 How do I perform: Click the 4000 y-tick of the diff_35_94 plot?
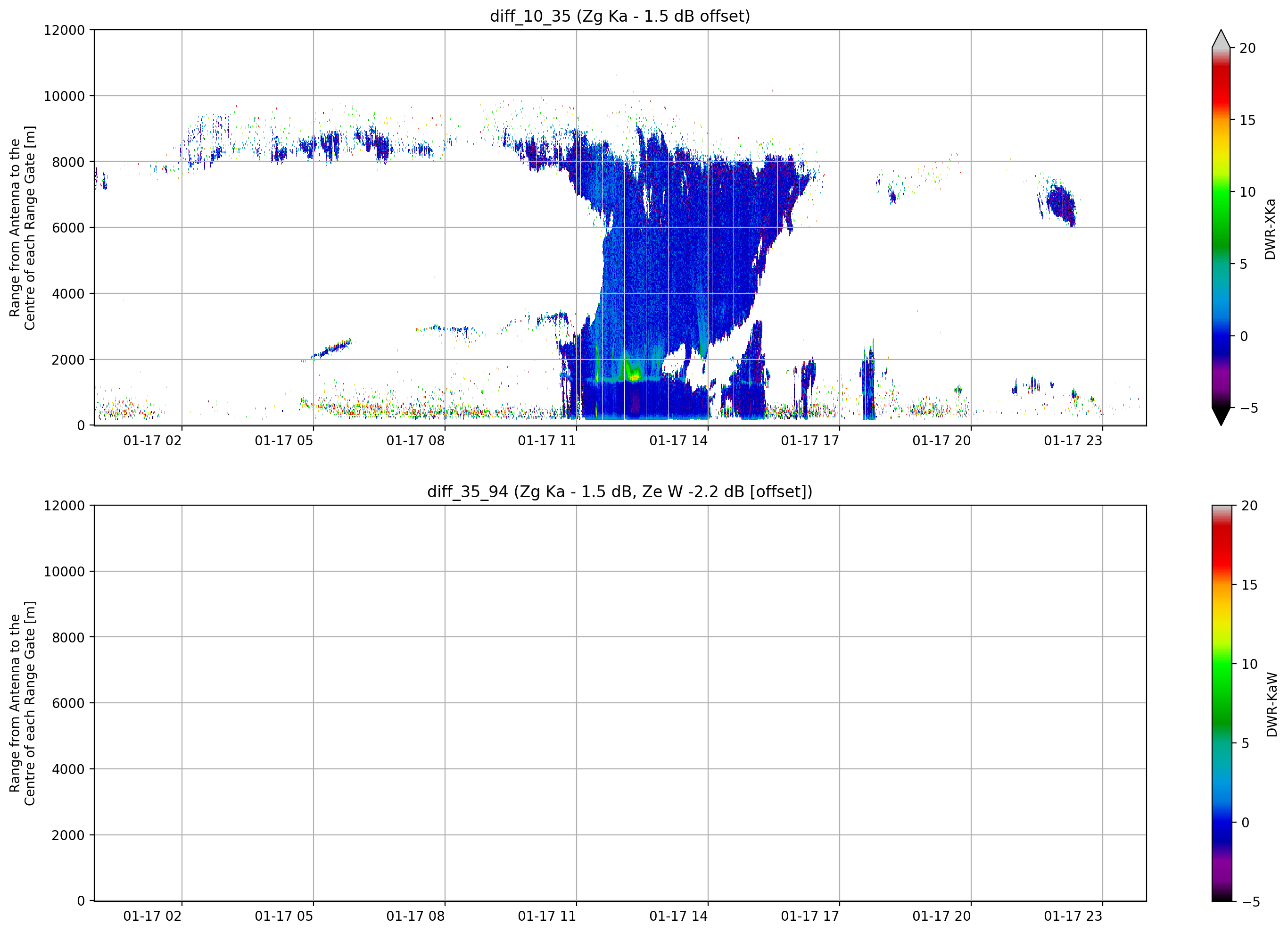[68, 769]
